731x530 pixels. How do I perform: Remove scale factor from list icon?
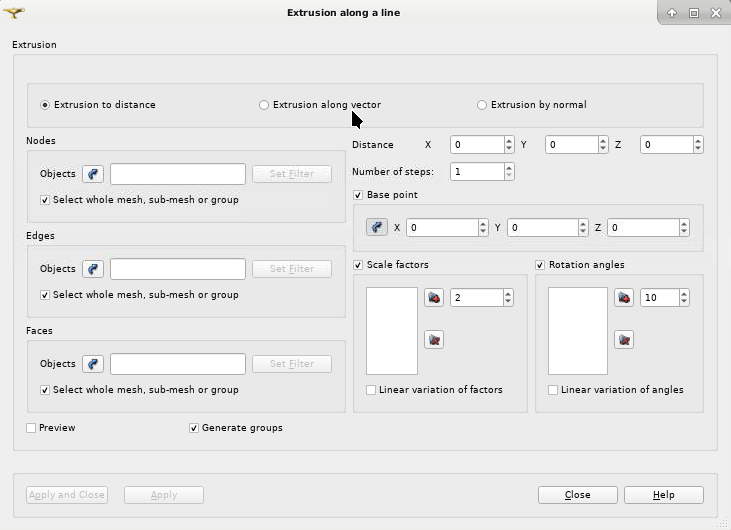[x=434, y=340]
